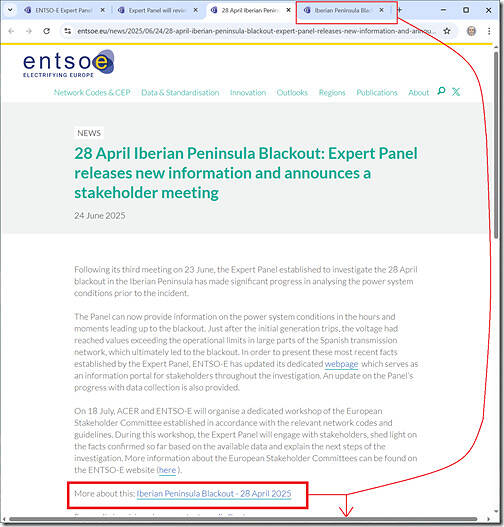504x527 pixels.
Task: Open Data & Standardisation menu
Action: [x=180, y=92]
